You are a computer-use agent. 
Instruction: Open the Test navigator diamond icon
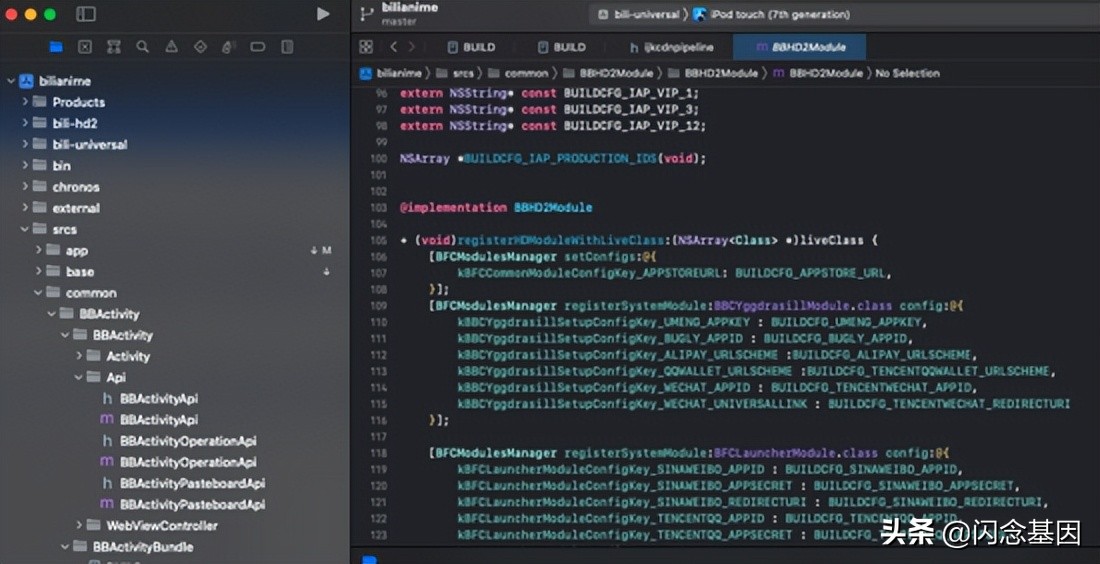(x=200, y=47)
